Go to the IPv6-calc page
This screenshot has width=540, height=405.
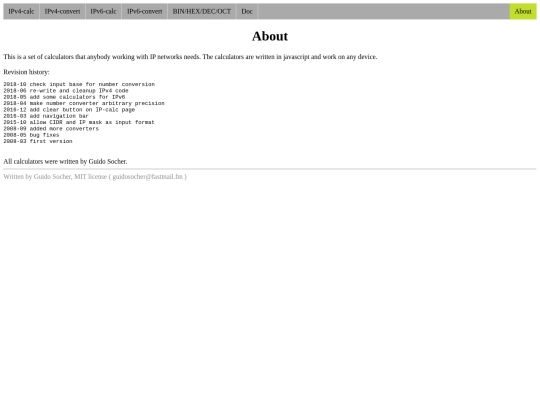[103, 11]
